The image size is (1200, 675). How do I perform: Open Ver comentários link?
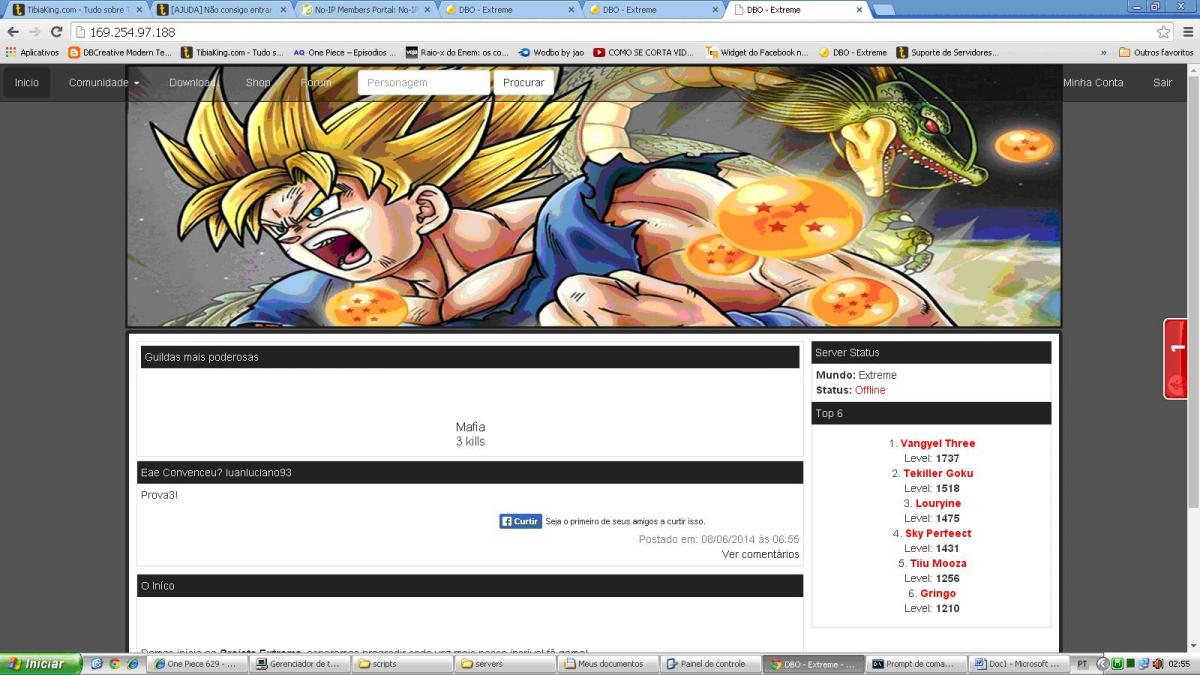[x=761, y=554]
